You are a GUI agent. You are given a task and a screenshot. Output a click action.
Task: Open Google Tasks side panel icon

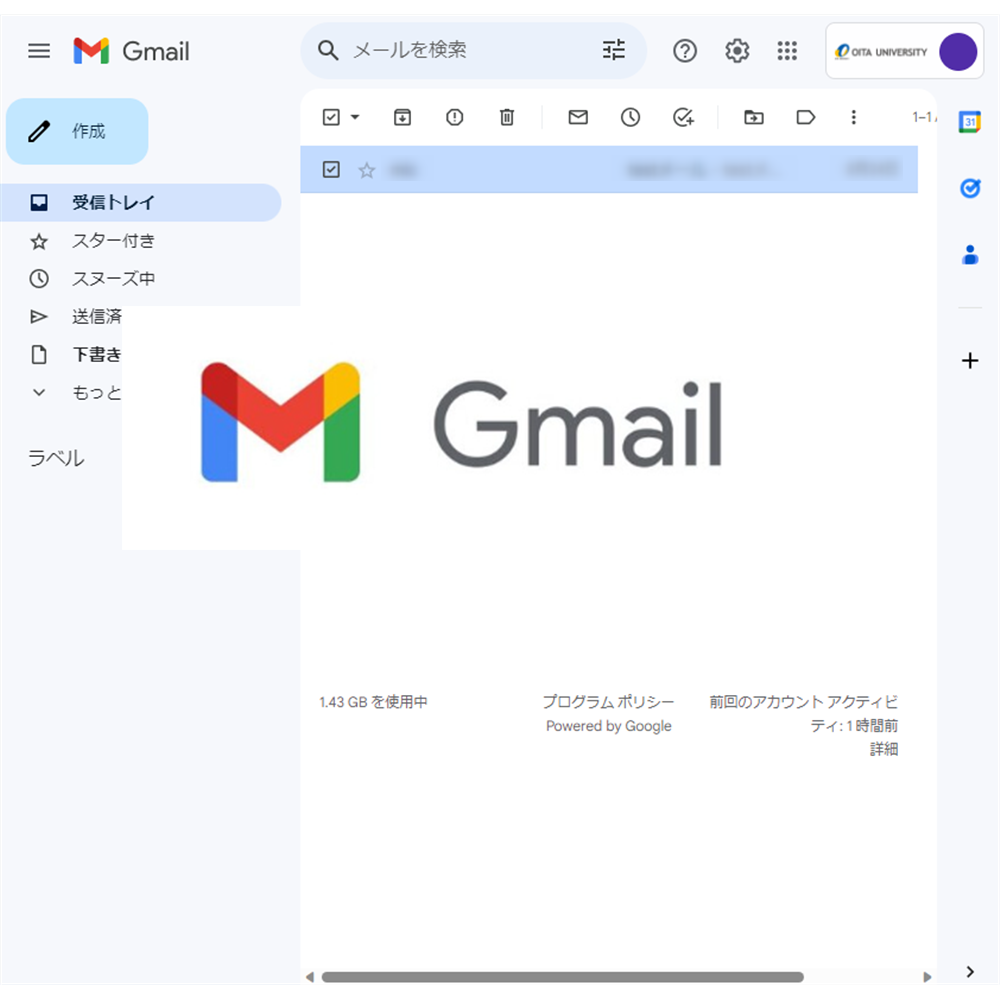(x=970, y=188)
